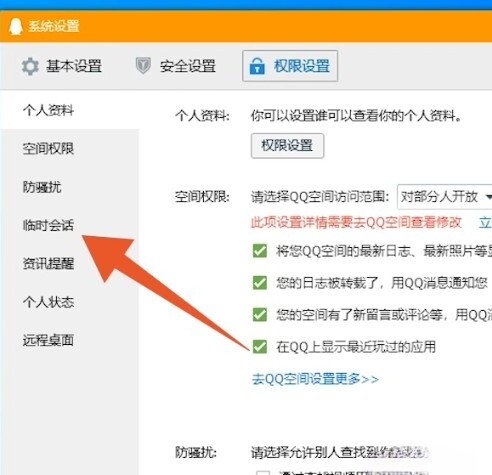Click the 权限设置 button under 个人资料
The image size is (492, 475).
pyautogui.click(x=287, y=146)
